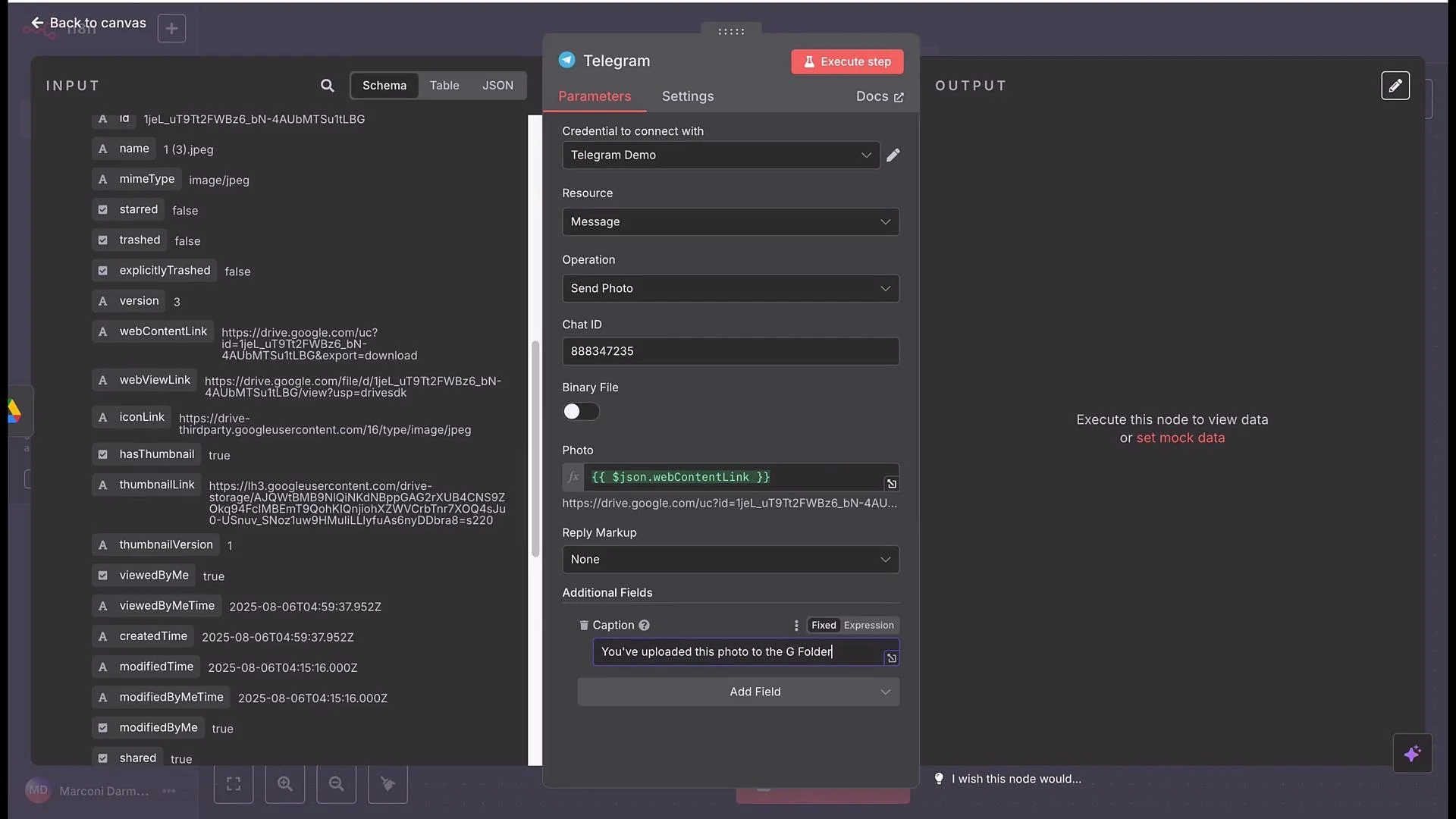Open the Credential Telegram Demo dropdown

click(x=720, y=155)
